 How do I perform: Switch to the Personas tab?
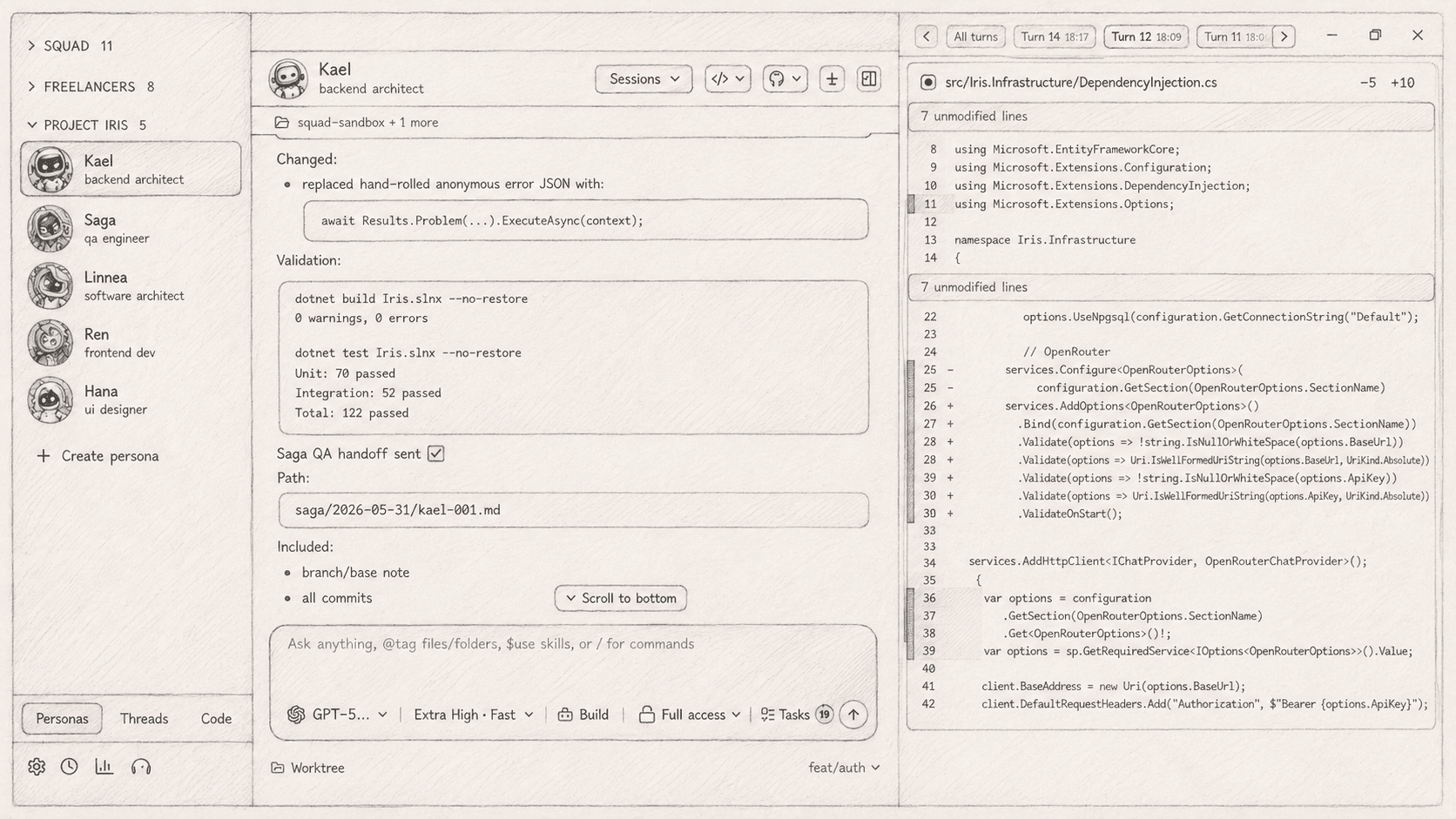coord(62,719)
